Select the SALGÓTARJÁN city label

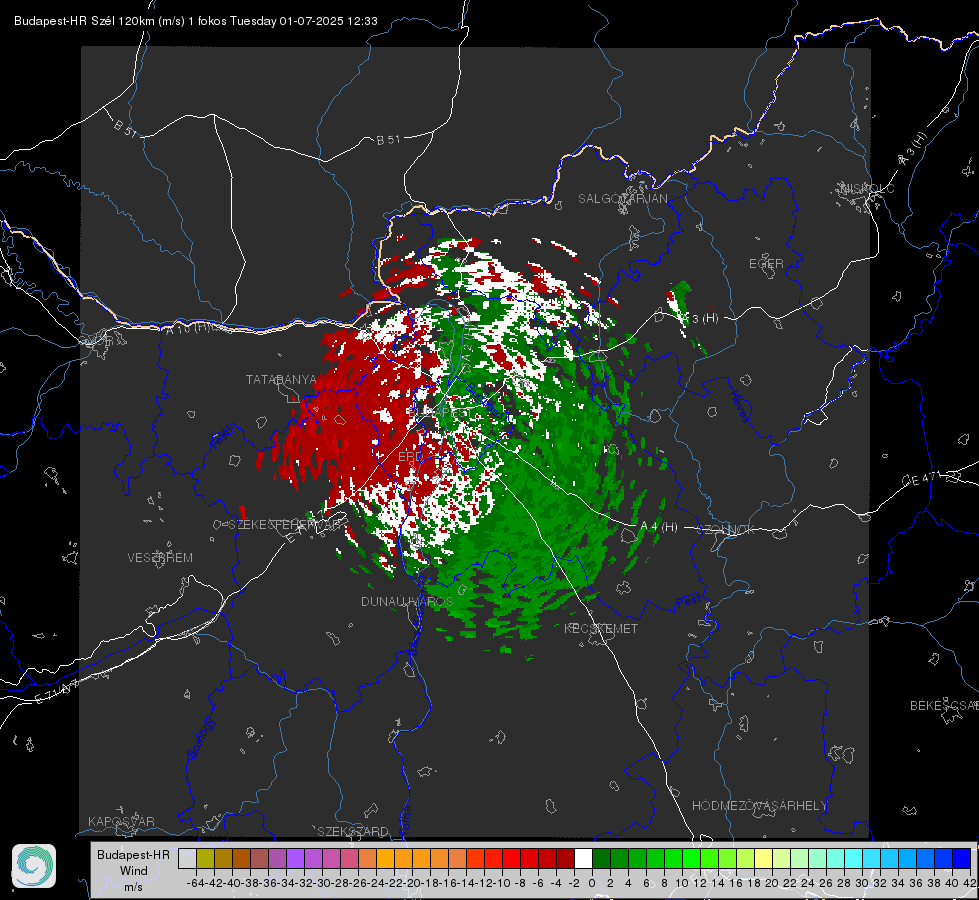[622, 199]
